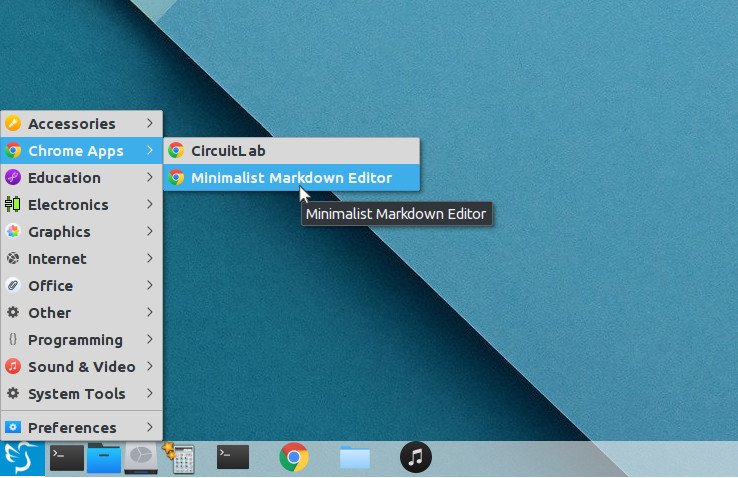Open the blue file manager launcher
Image resolution: width=738 pixels, height=478 pixels.
coord(104,458)
